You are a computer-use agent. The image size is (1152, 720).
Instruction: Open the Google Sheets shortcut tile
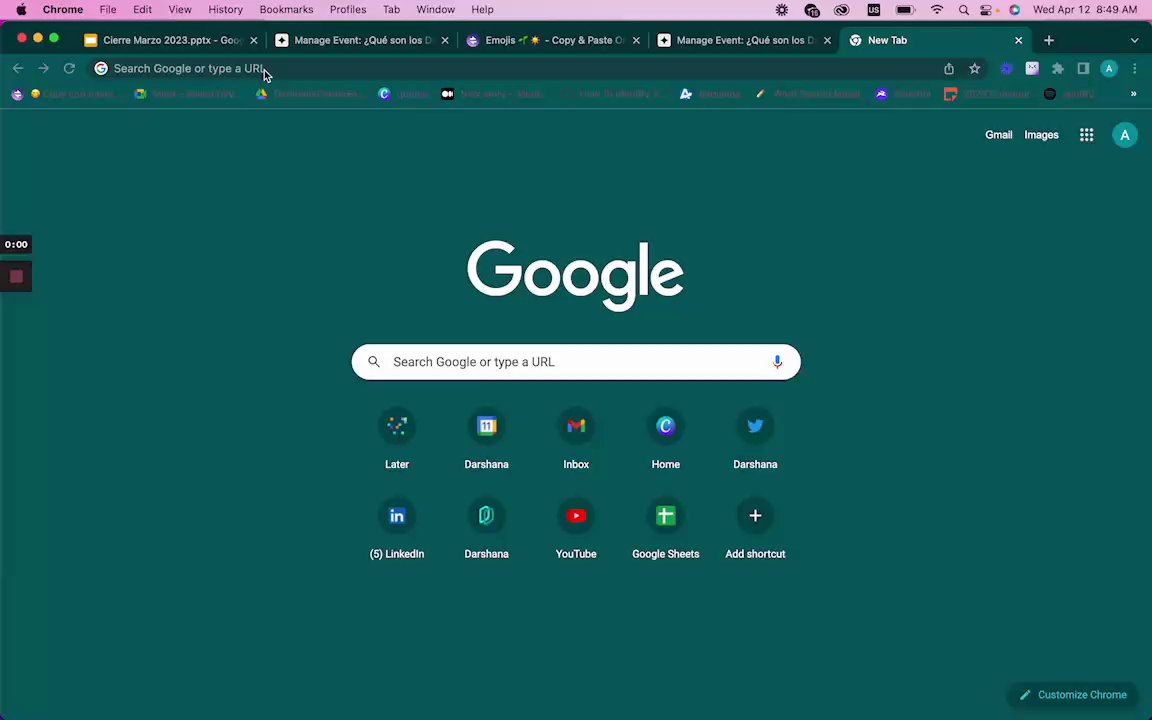pyautogui.click(x=666, y=529)
